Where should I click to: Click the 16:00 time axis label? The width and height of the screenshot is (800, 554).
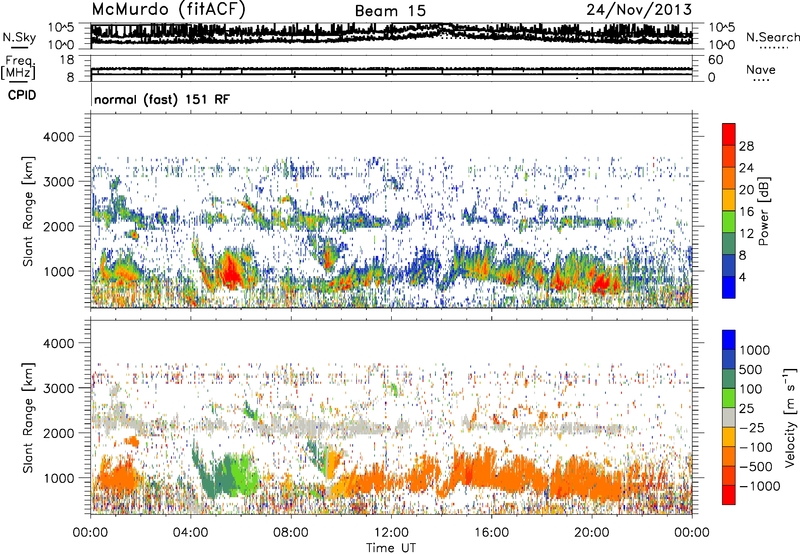coord(491,533)
